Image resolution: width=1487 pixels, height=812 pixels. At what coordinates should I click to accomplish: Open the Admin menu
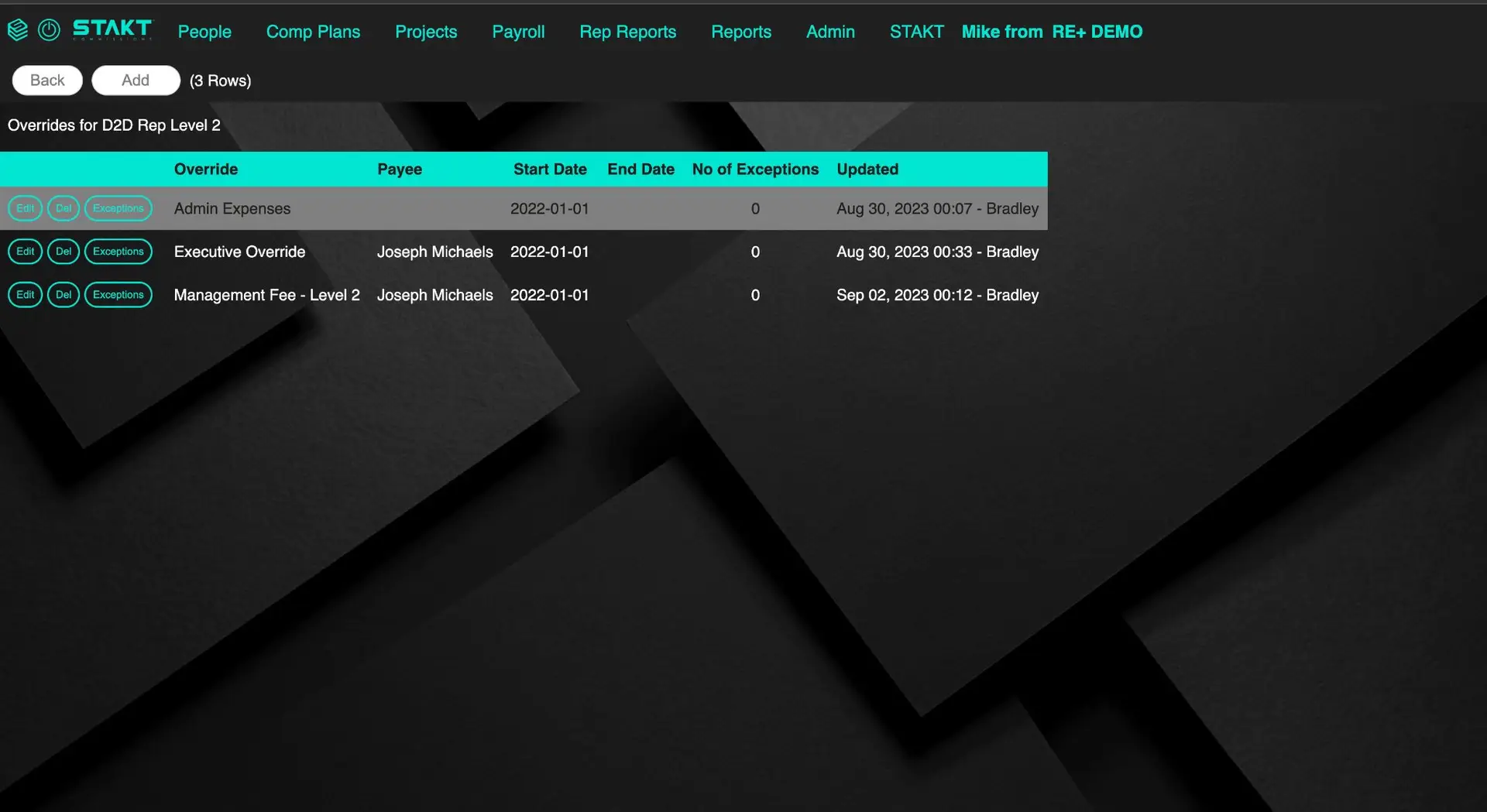click(x=830, y=32)
